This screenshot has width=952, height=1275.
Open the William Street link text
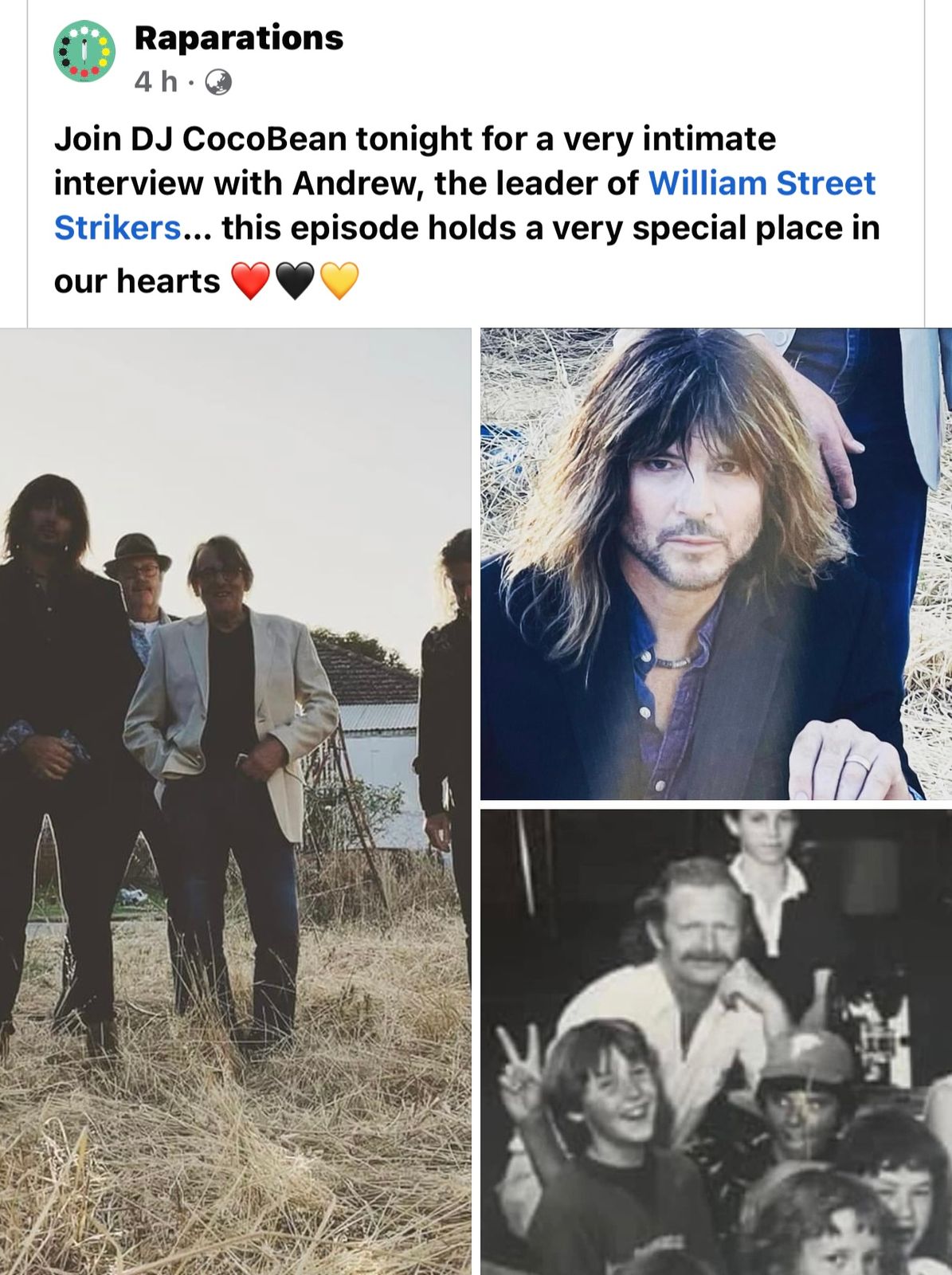[x=762, y=183]
